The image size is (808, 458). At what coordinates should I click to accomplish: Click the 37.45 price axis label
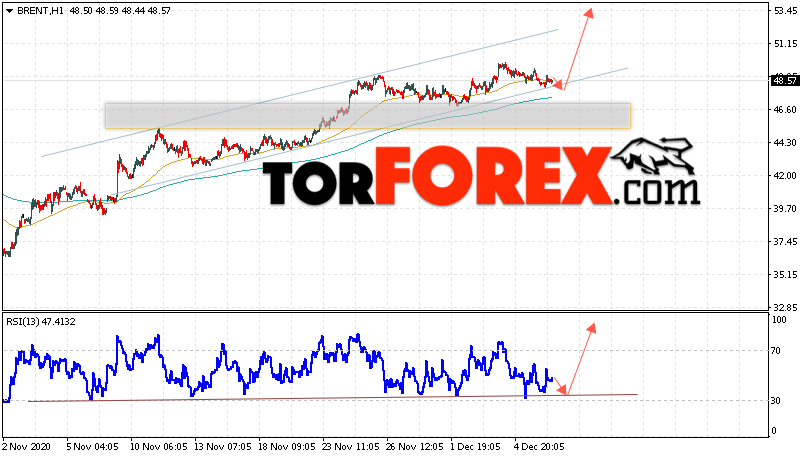click(786, 242)
